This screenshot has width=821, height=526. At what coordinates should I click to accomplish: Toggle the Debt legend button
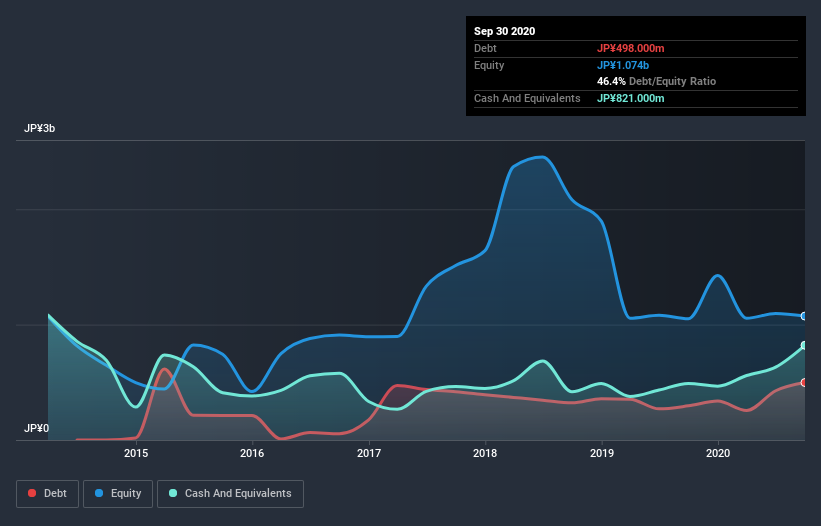pos(48,494)
